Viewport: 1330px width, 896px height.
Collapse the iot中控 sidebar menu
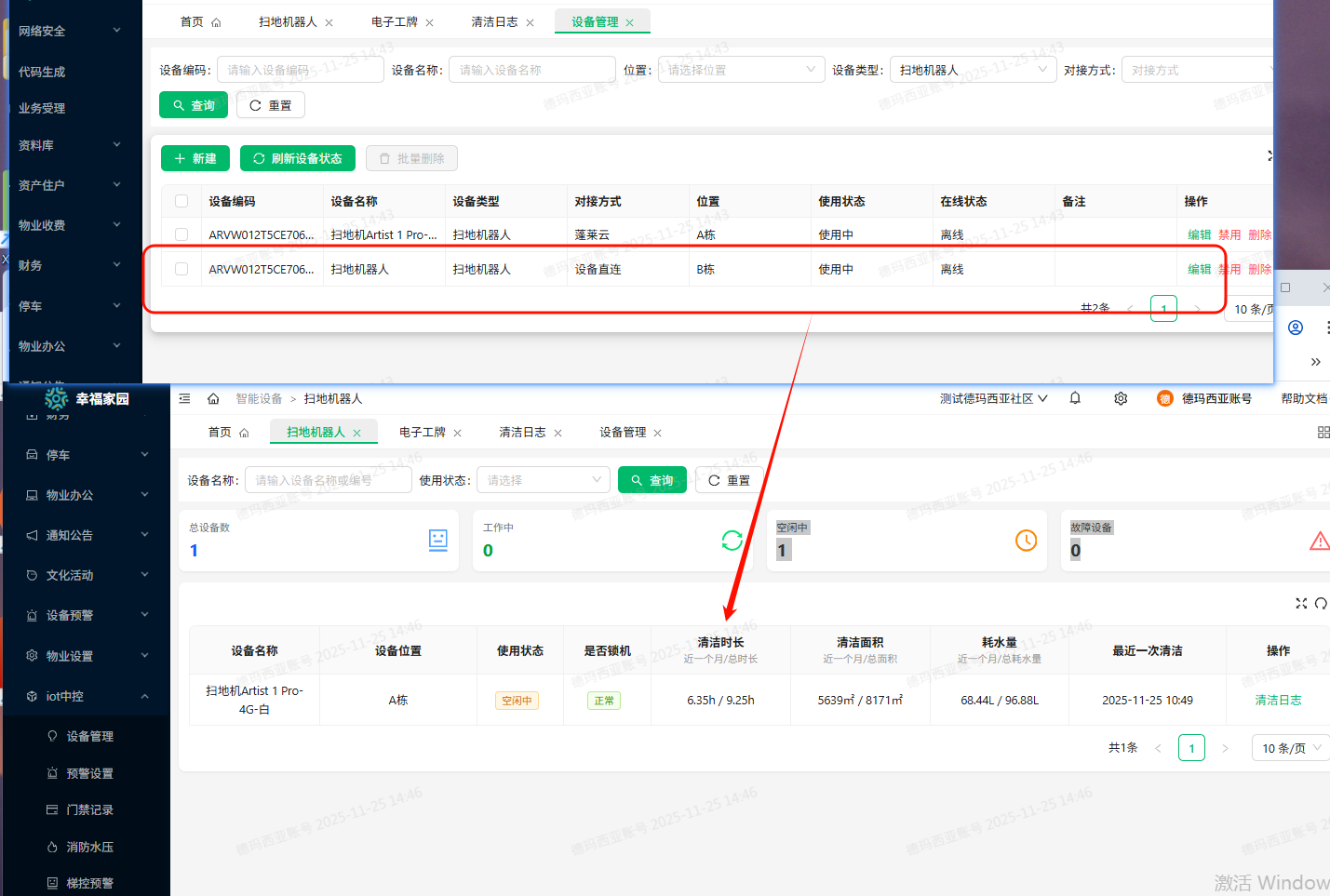pos(144,696)
